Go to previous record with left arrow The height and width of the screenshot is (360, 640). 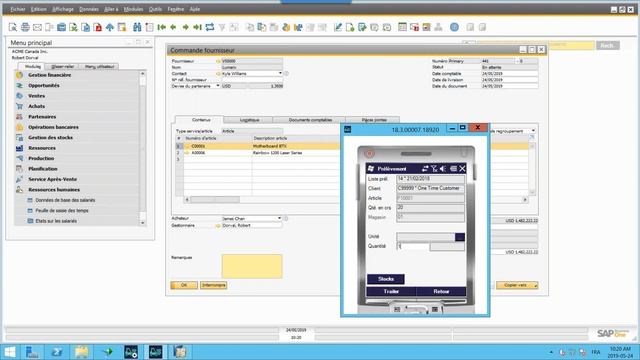point(173,27)
